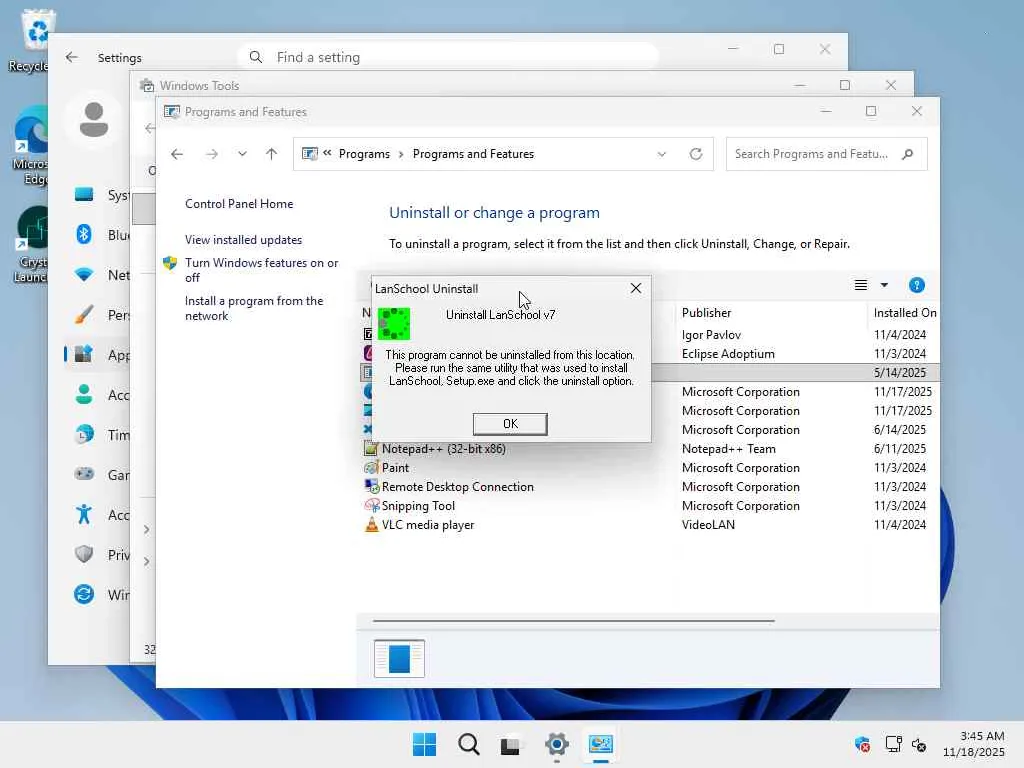1024x768 pixels.
Task: Click Igor Pavlov publisher cell
Action: pyautogui.click(x=711, y=334)
